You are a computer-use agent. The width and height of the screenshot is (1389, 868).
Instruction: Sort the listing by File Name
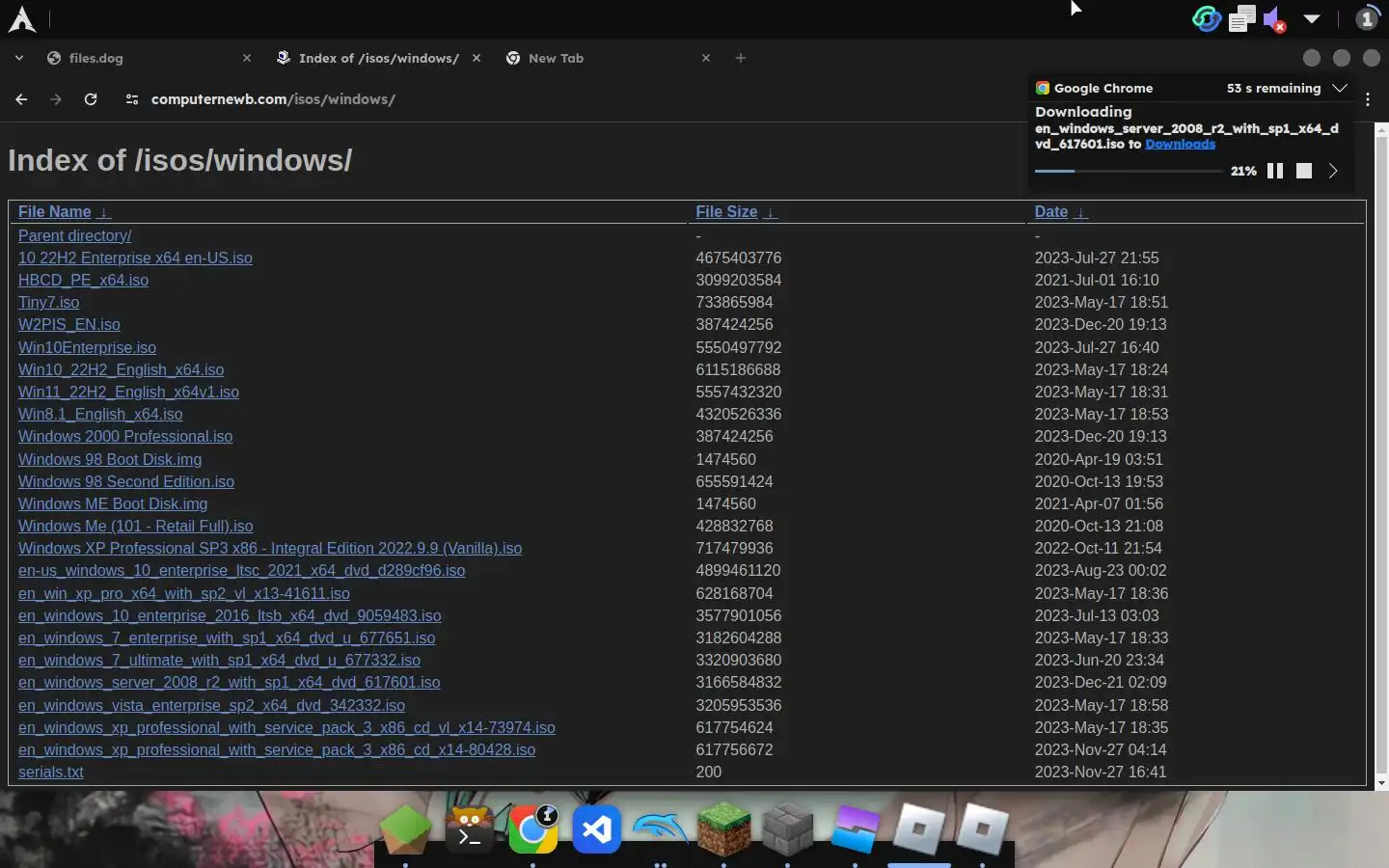pos(54,212)
